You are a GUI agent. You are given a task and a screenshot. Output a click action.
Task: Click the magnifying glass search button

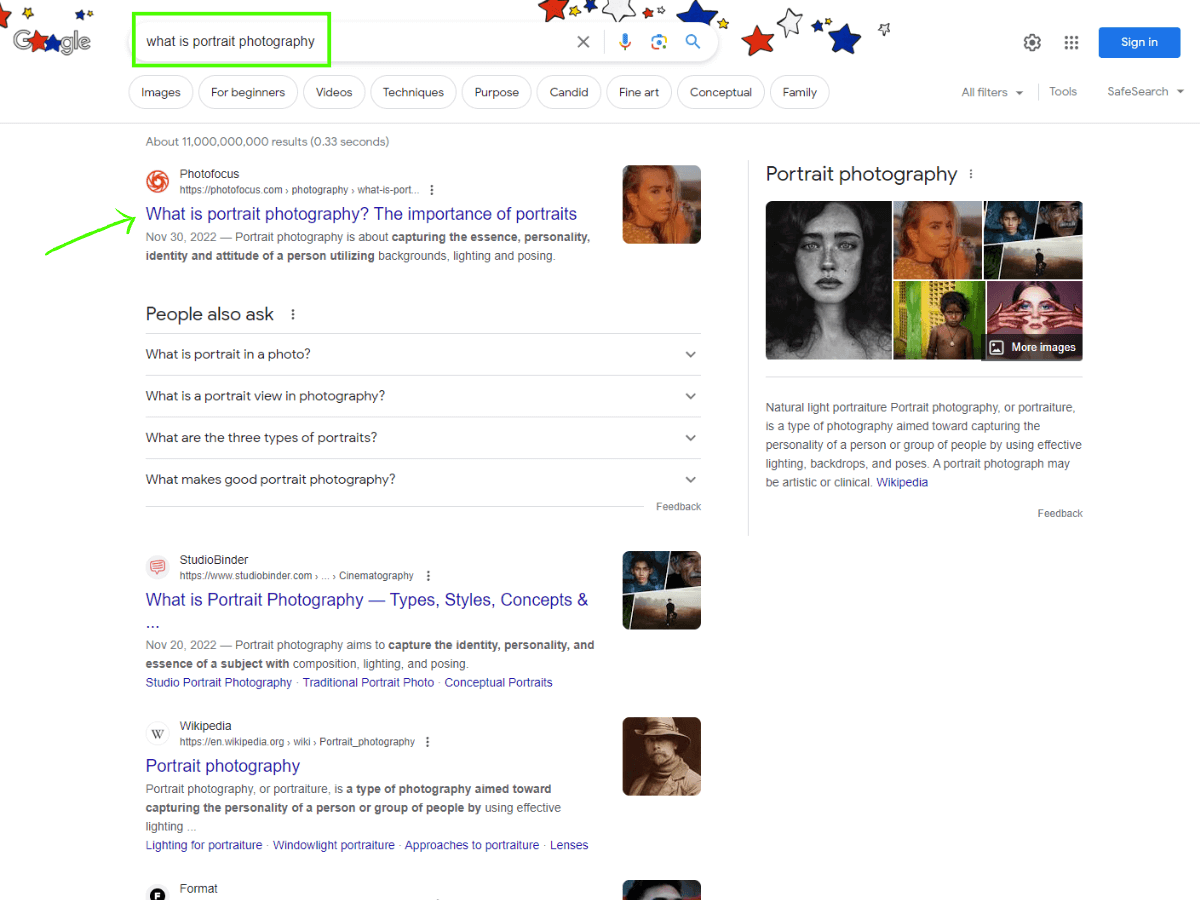click(692, 42)
